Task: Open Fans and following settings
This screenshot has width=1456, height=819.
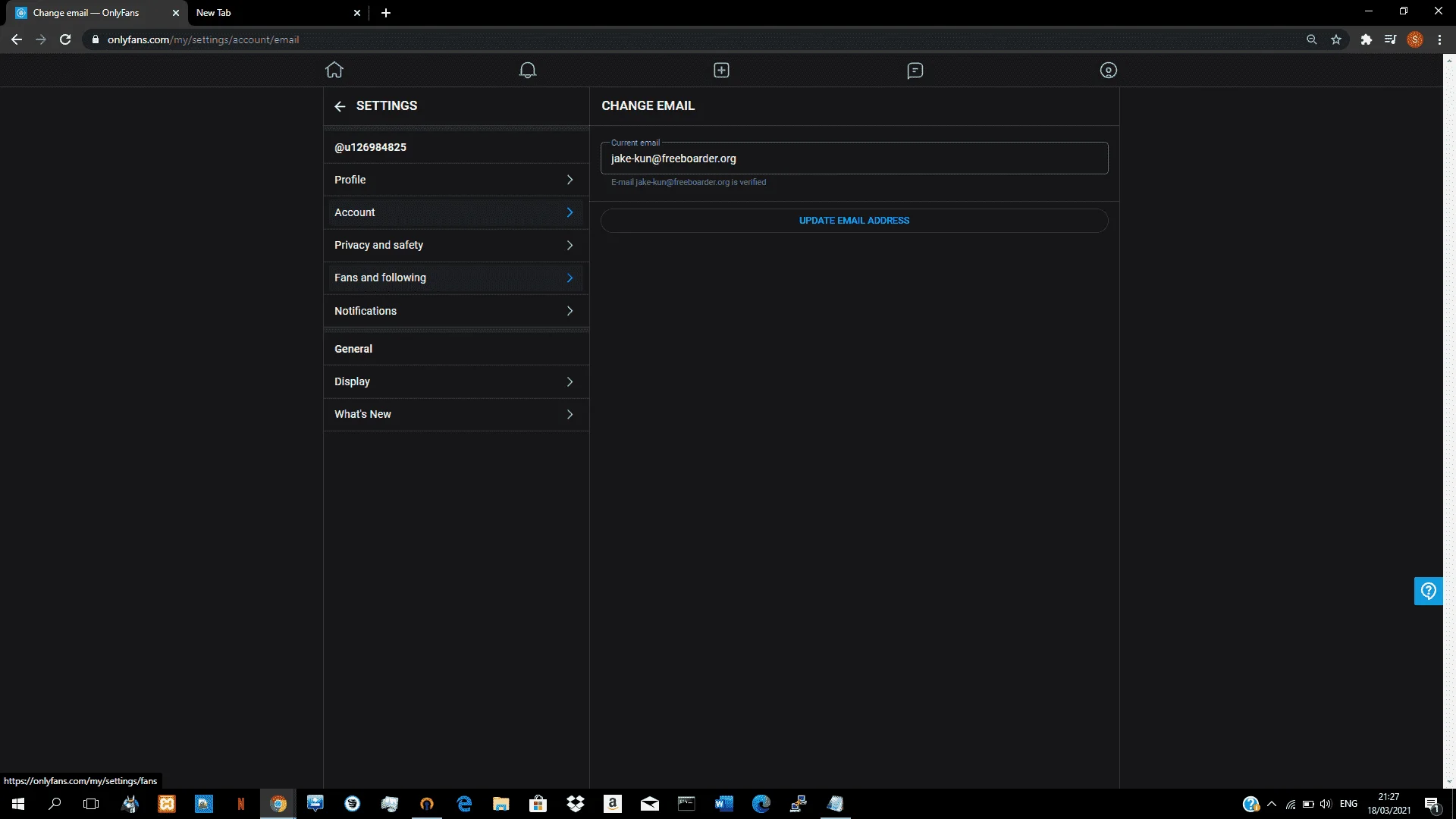Action: 456,278
